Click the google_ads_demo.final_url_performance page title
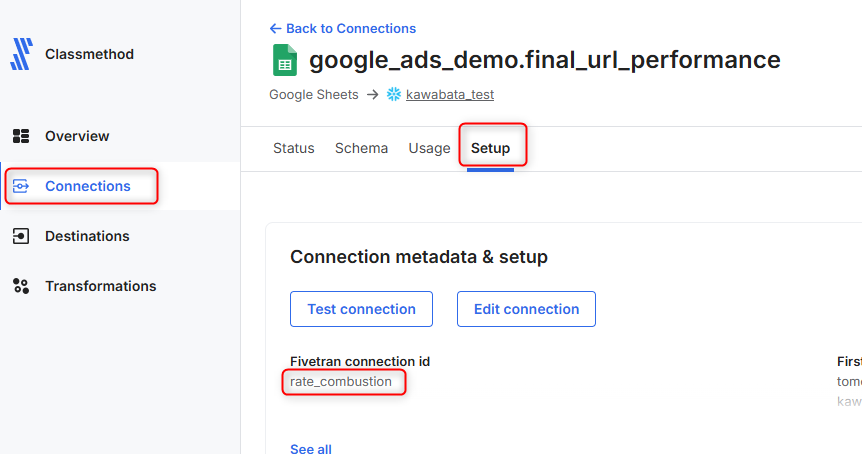 [x=545, y=60]
